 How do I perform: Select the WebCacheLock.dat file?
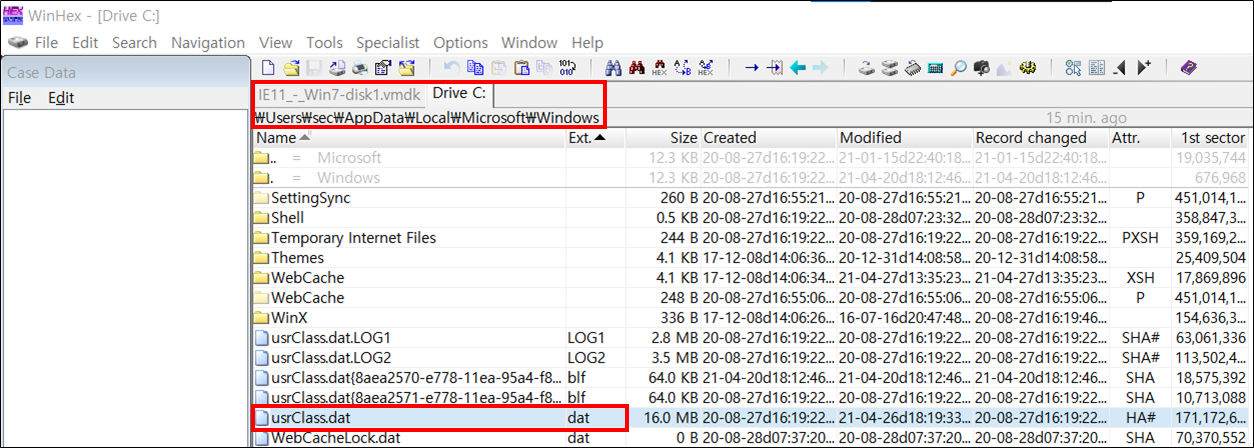pyautogui.click(x=750, y=437)
